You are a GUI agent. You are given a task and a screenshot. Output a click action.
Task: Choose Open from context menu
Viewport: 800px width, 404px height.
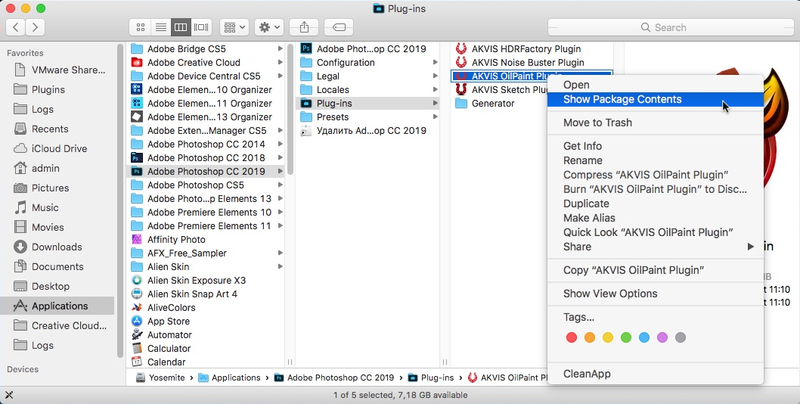[655, 85]
